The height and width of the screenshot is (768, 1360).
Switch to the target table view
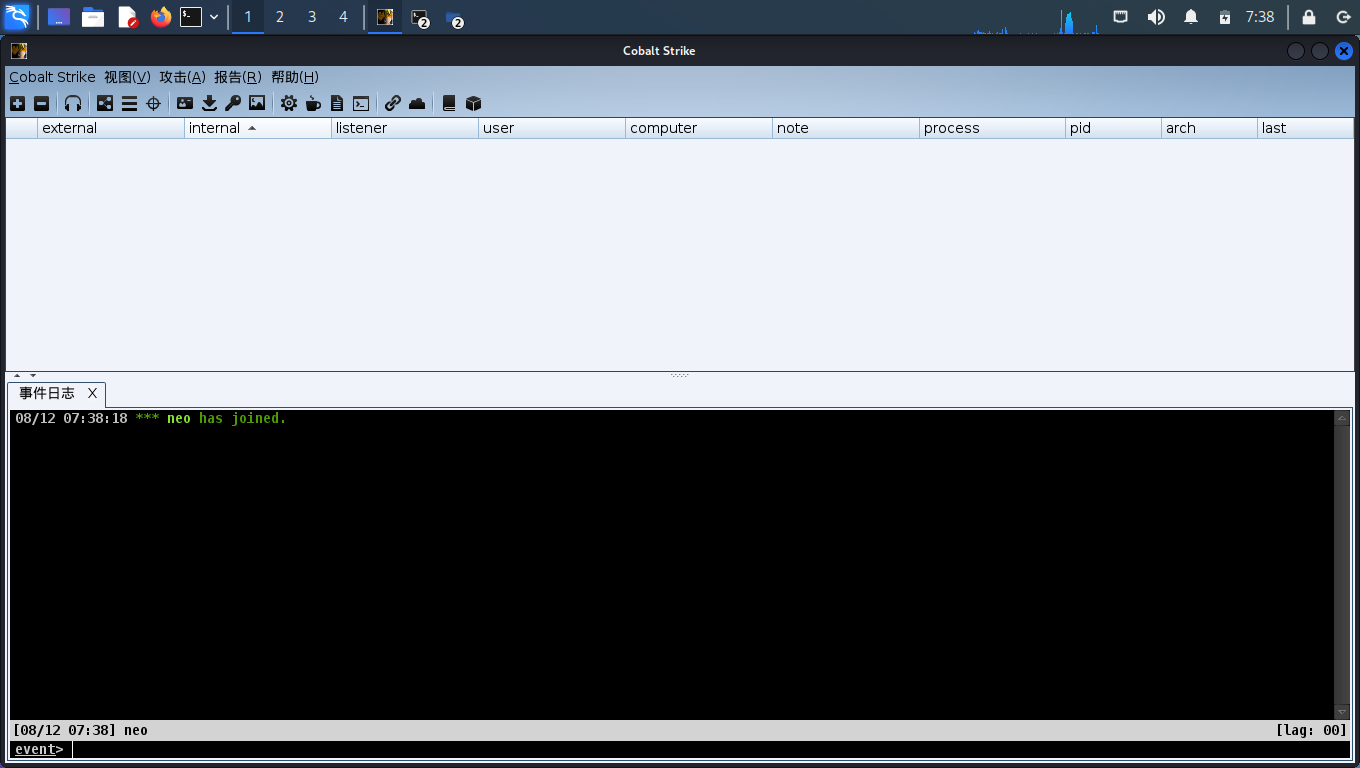(153, 103)
